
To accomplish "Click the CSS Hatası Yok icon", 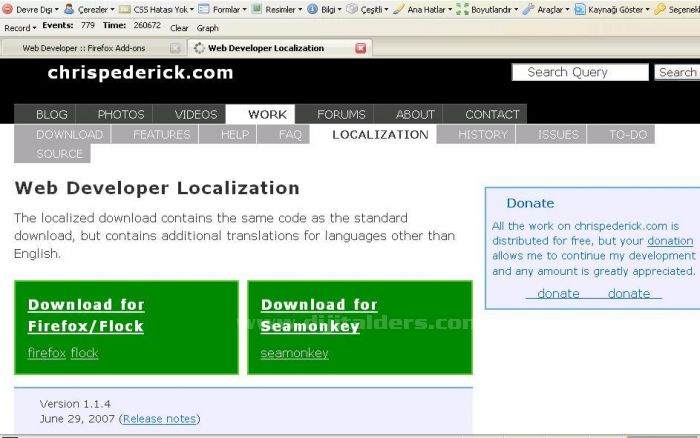I will (x=125, y=9).
